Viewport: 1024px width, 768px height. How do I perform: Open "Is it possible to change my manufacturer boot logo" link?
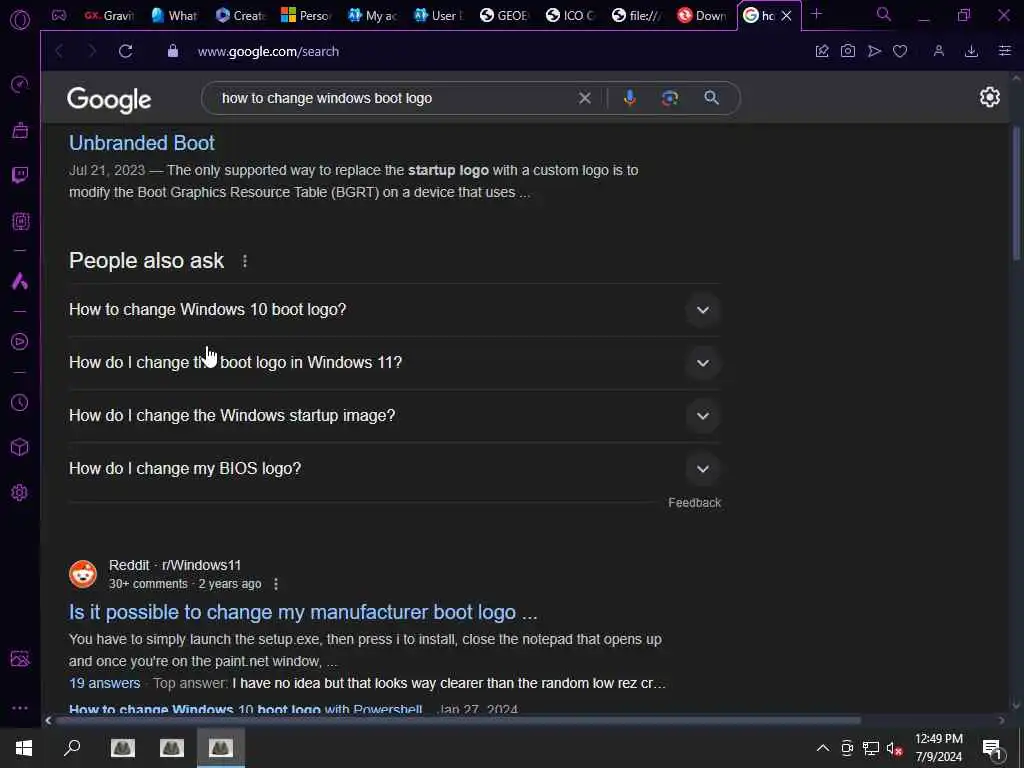[x=303, y=612]
